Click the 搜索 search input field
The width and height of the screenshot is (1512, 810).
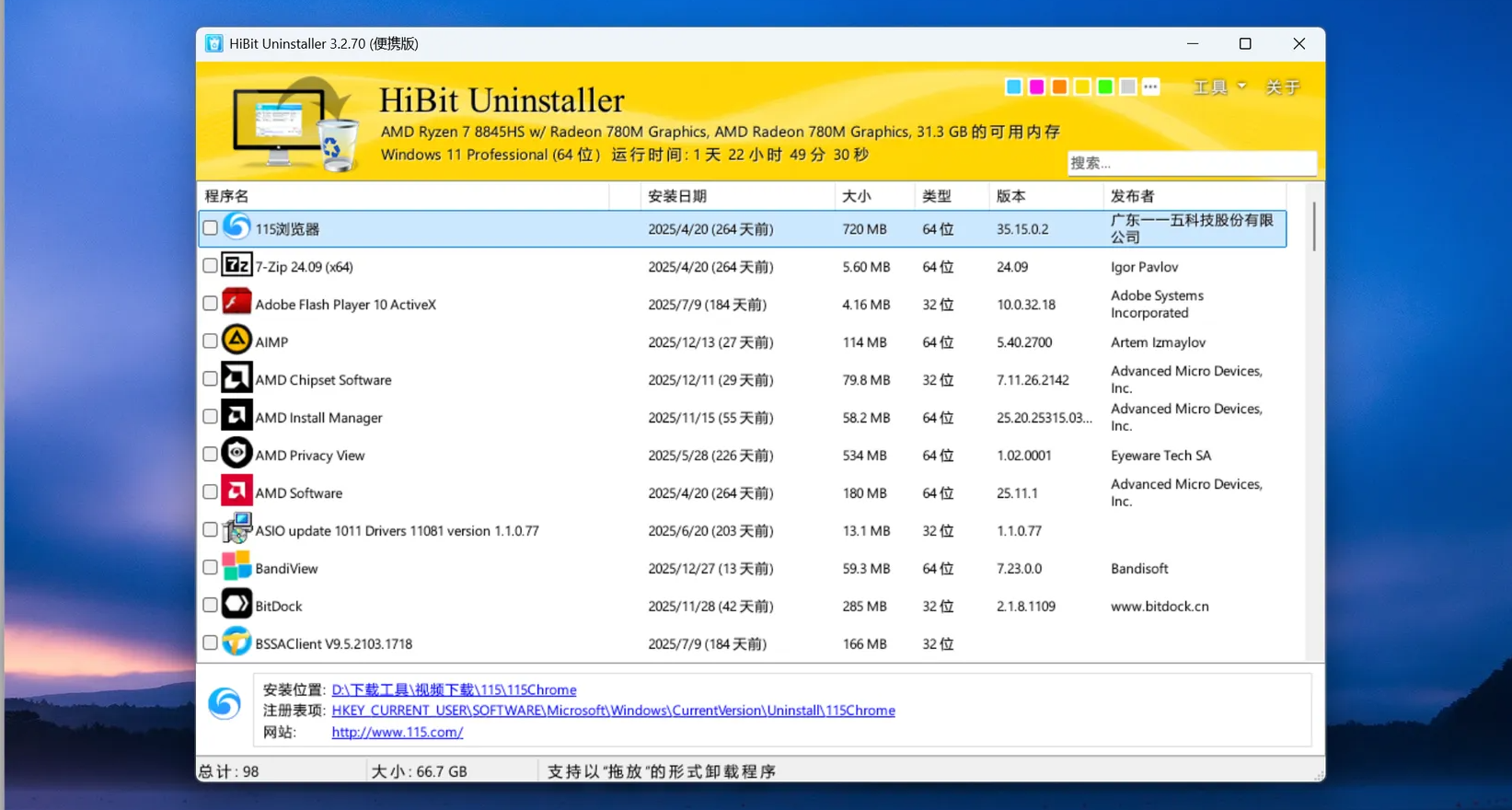tap(1191, 163)
